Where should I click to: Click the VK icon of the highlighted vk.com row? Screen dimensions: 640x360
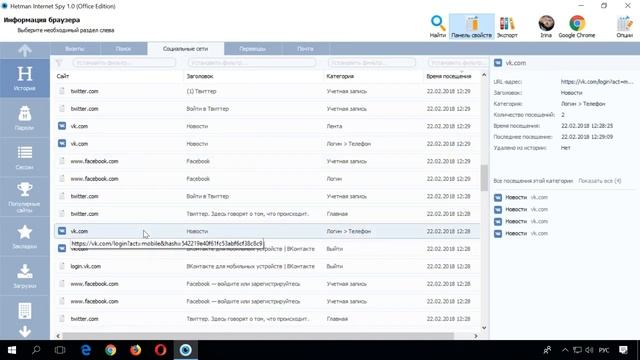(x=62, y=231)
